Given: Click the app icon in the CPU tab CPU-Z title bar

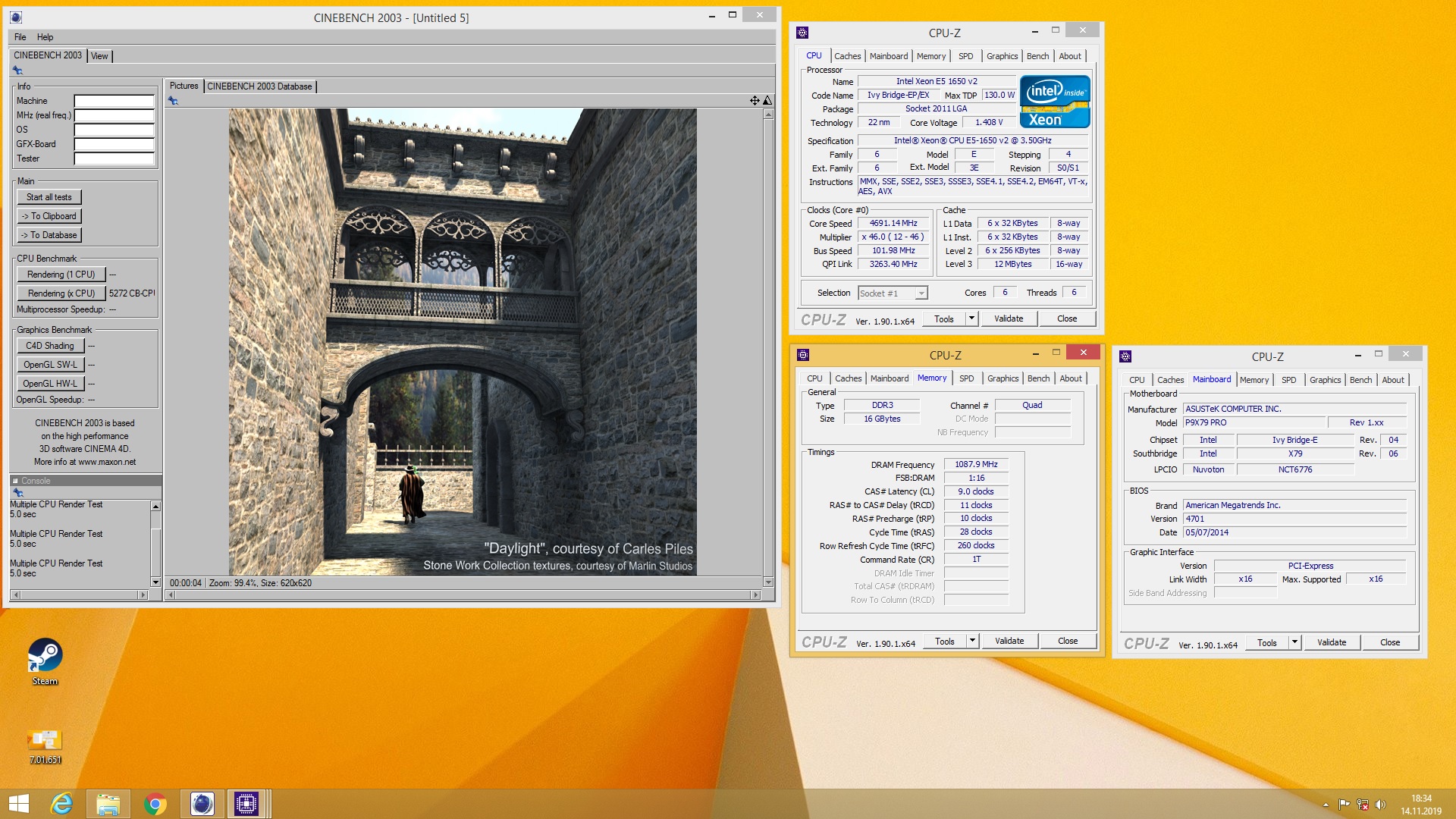Looking at the screenshot, I should [x=802, y=33].
